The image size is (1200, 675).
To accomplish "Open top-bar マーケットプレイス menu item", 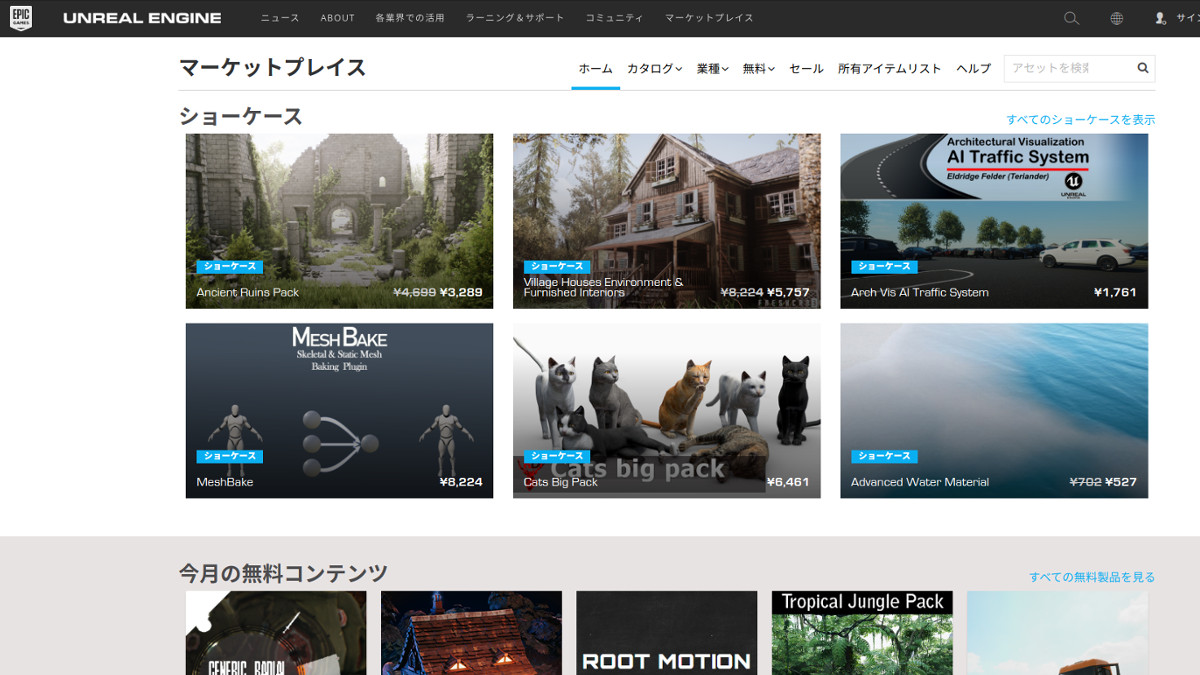I will (709, 18).
